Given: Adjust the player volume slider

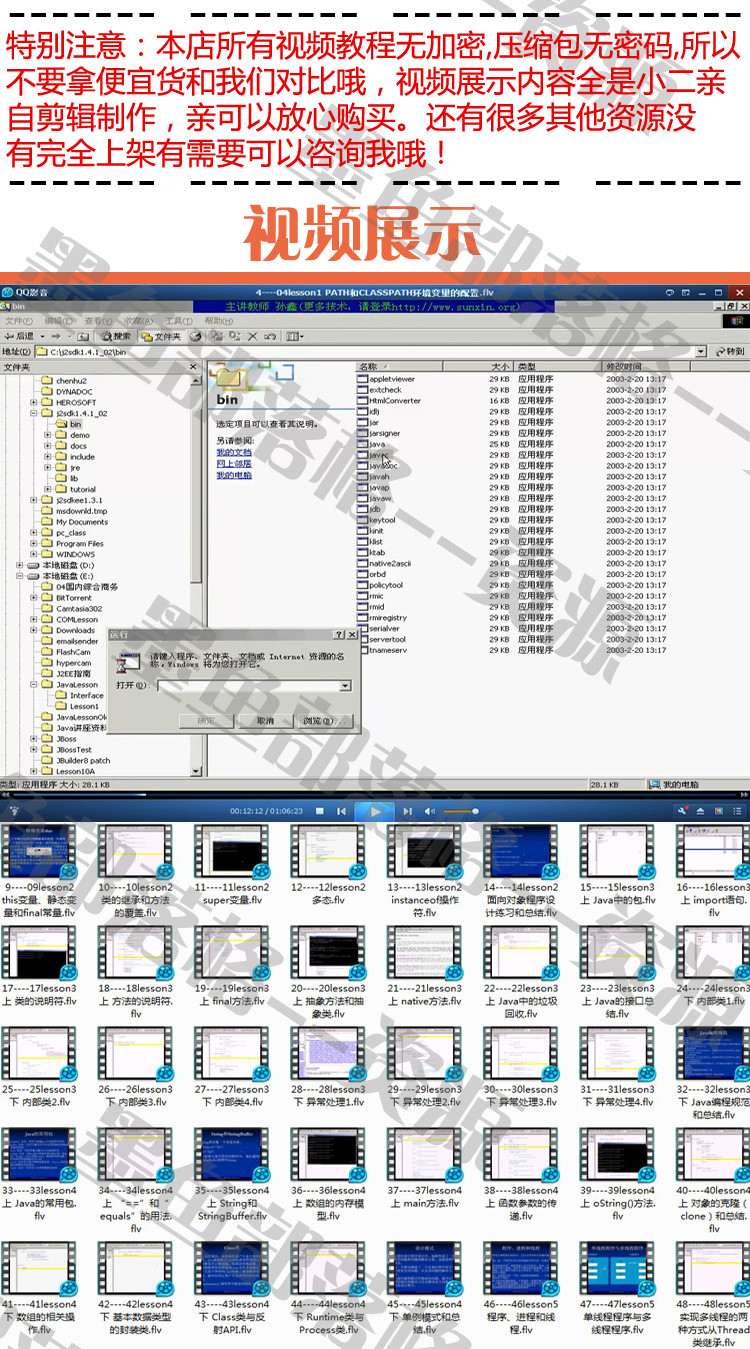Looking at the screenshot, I should tap(461, 811).
